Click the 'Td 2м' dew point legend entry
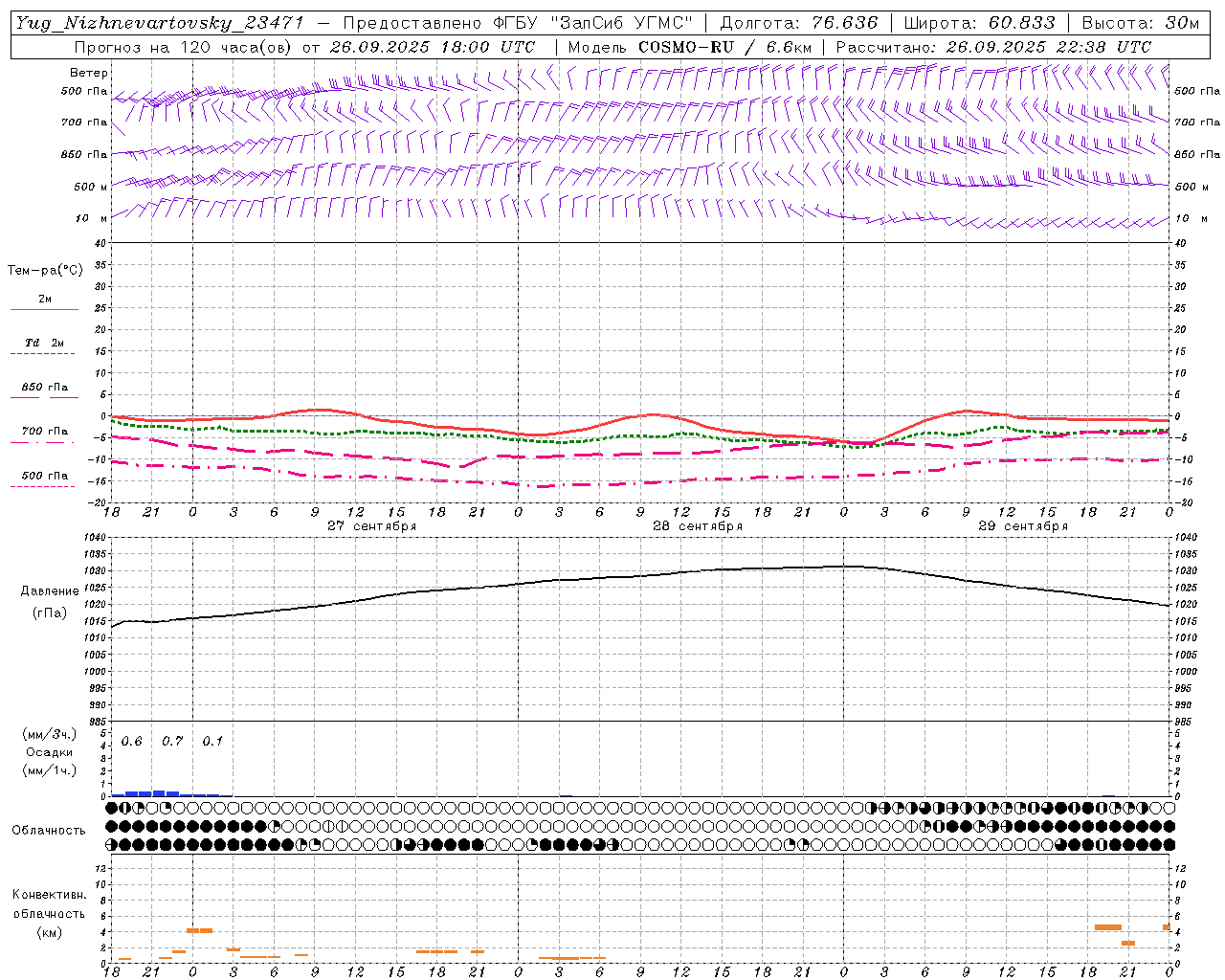1225x980 pixels. point(44,343)
